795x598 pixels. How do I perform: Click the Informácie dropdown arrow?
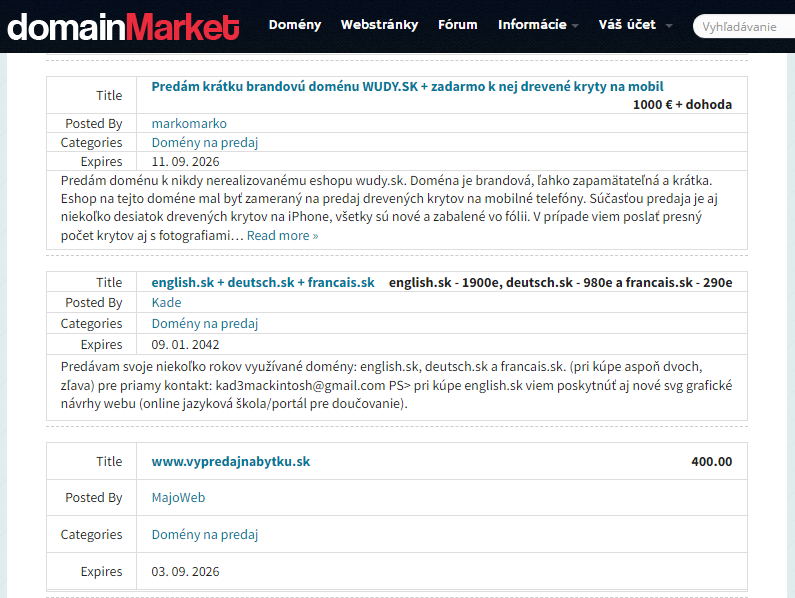click(575, 26)
